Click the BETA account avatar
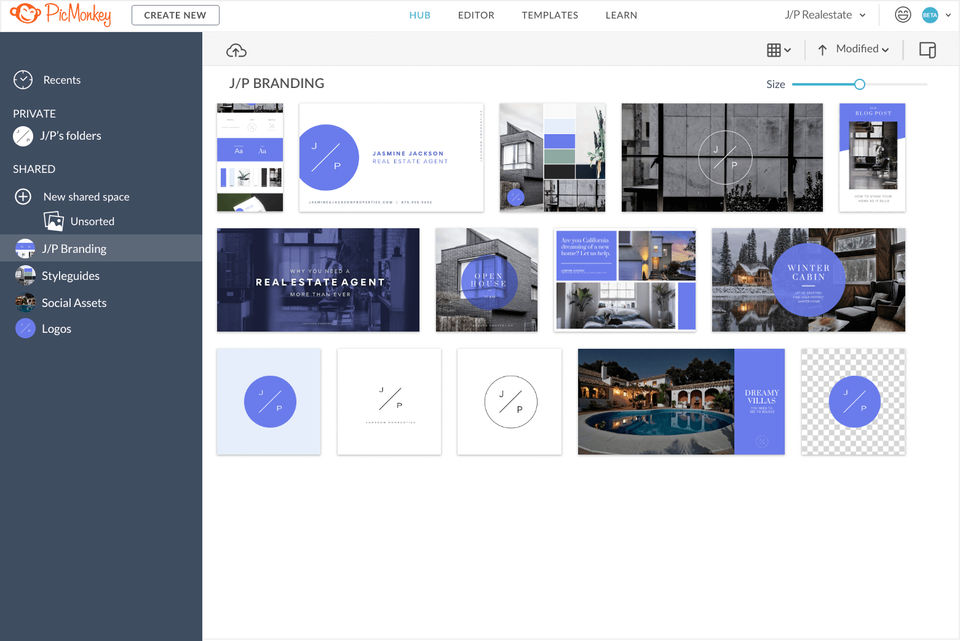The height and width of the screenshot is (641, 960). pos(930,15)
